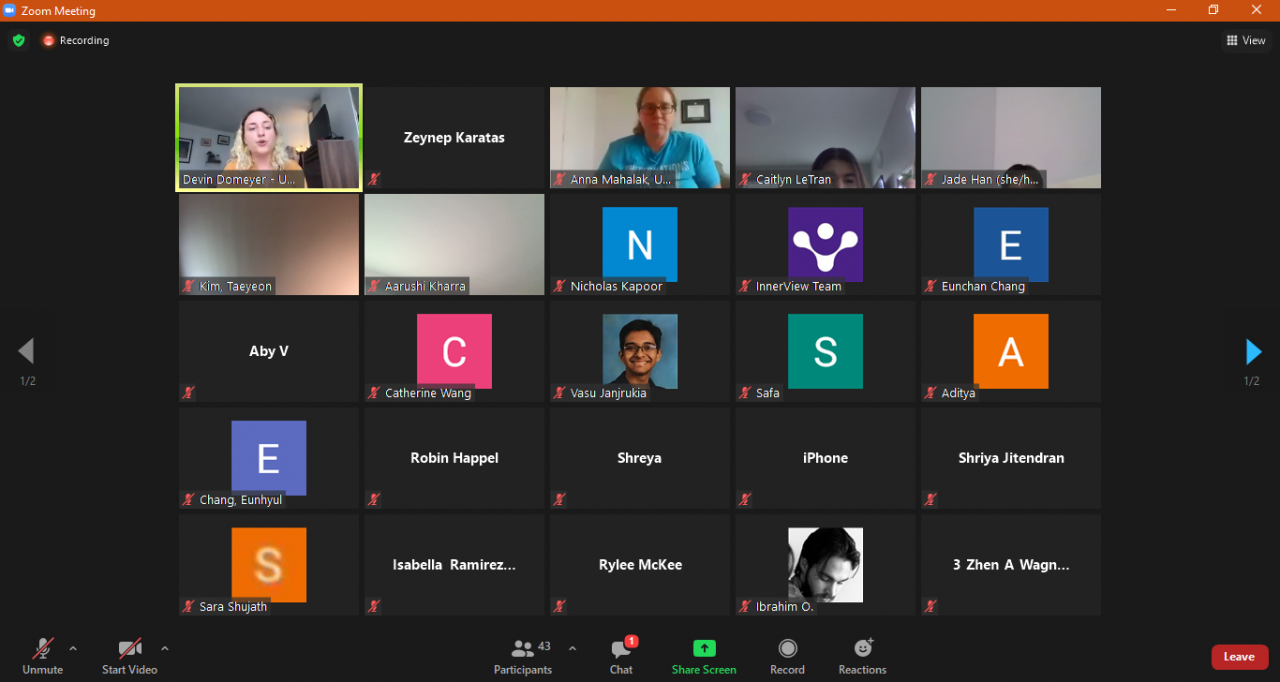Select Jade Han's video tile
The image size is (1280, 682).
pyautogui.click(x=1011, y=137)
